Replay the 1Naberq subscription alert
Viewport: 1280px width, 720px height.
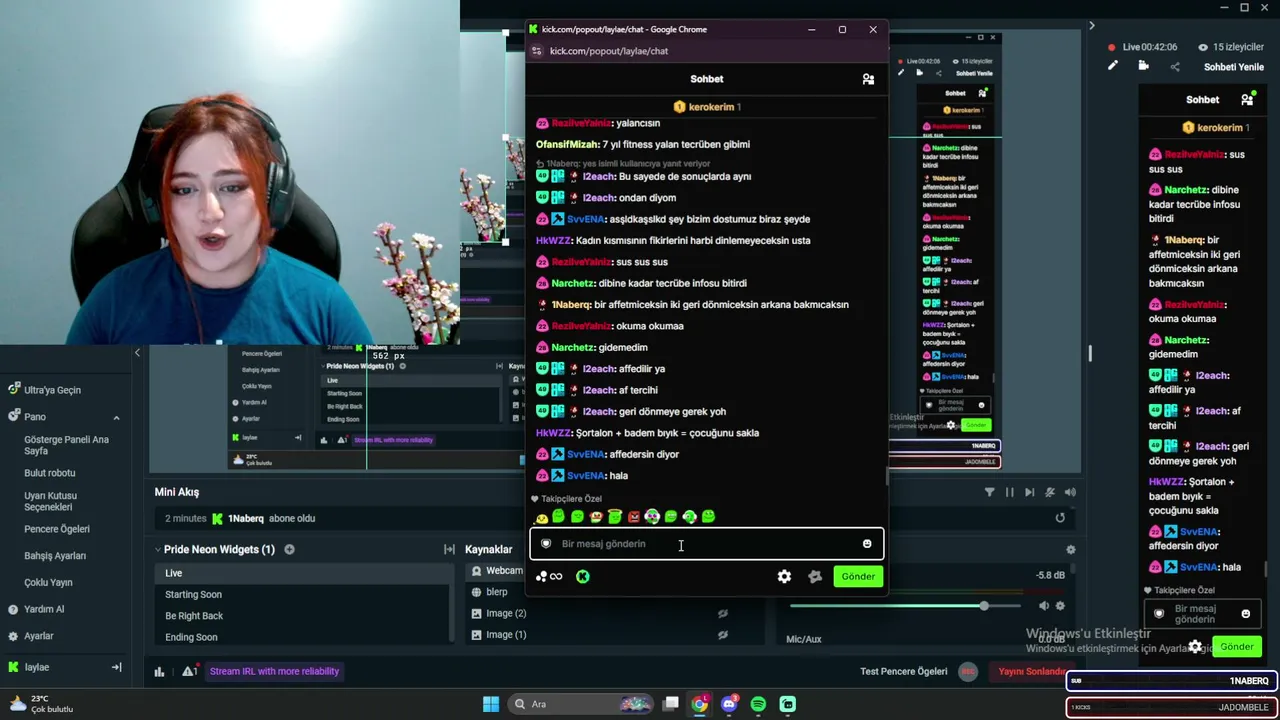pos(1060,518)
